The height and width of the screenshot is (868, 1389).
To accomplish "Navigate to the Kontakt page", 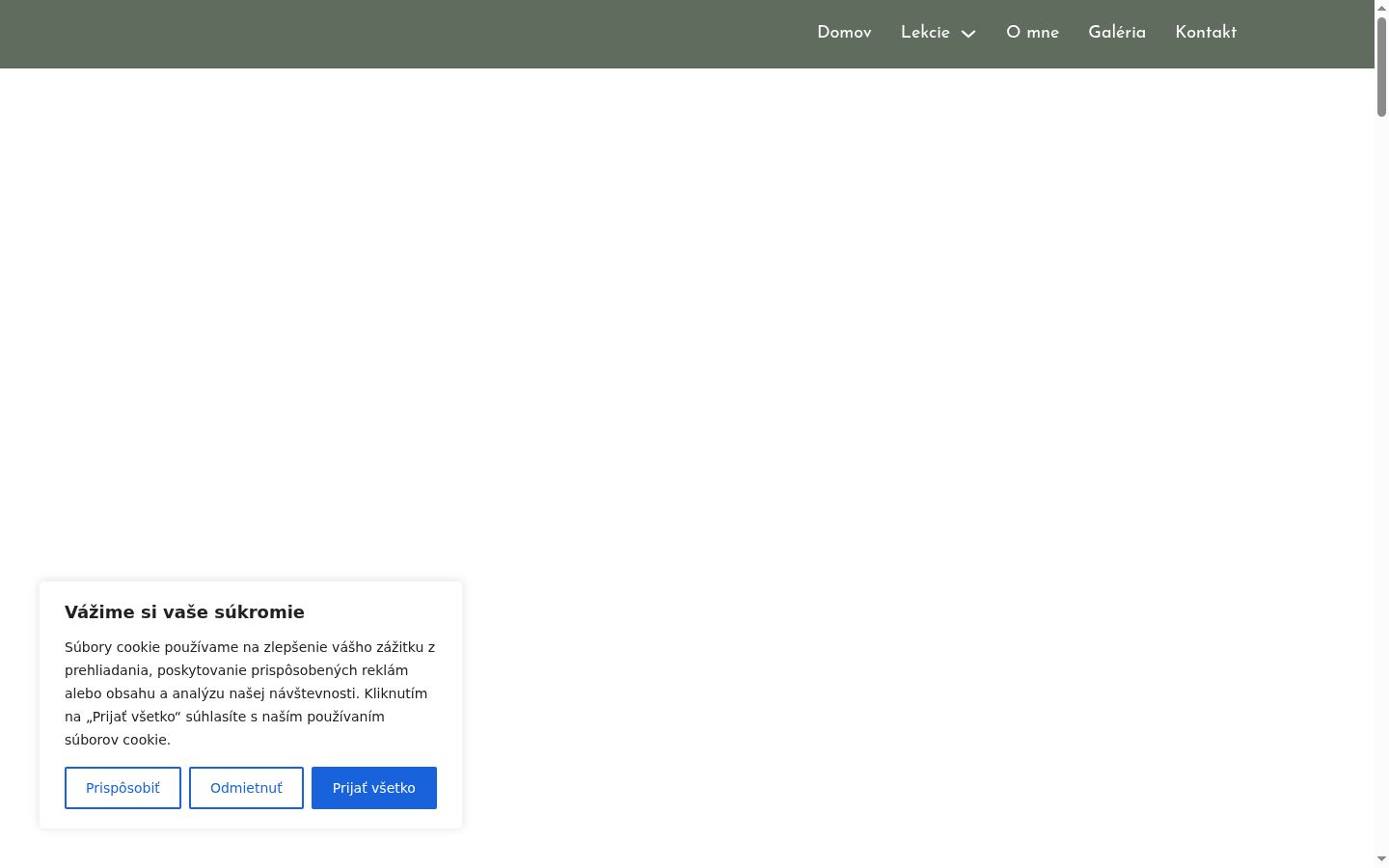I will [x=1206, y=33].
